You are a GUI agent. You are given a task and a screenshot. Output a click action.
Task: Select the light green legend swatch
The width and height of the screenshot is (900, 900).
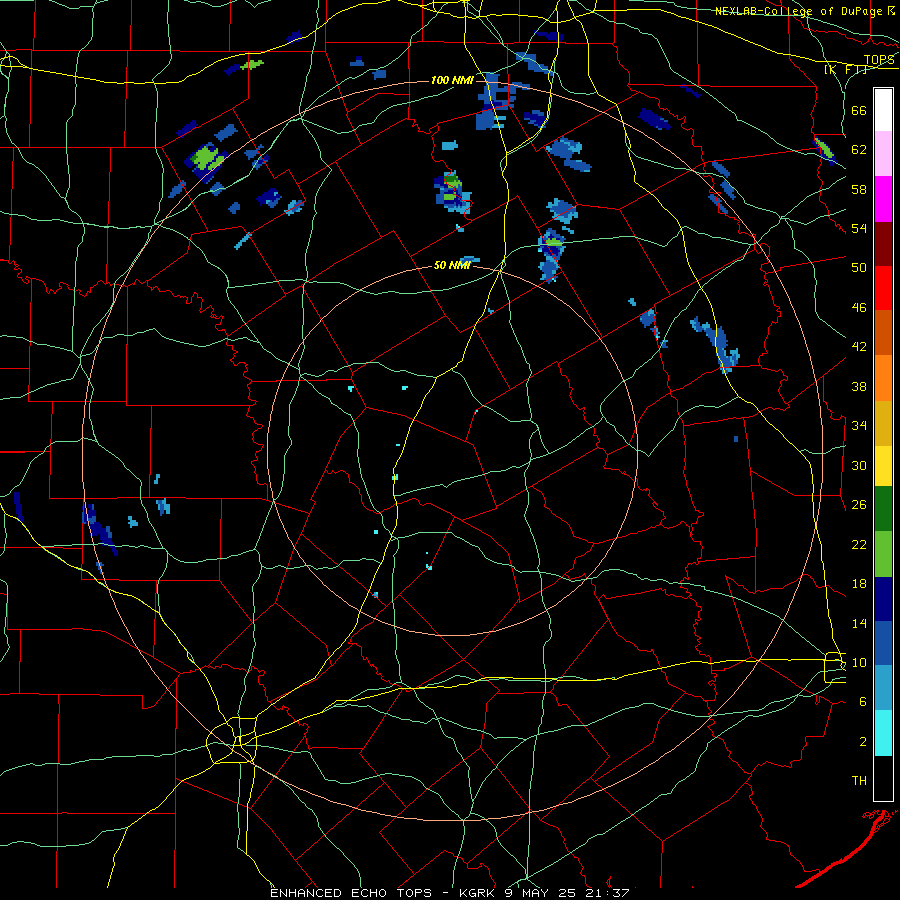[x=883, y=554]
